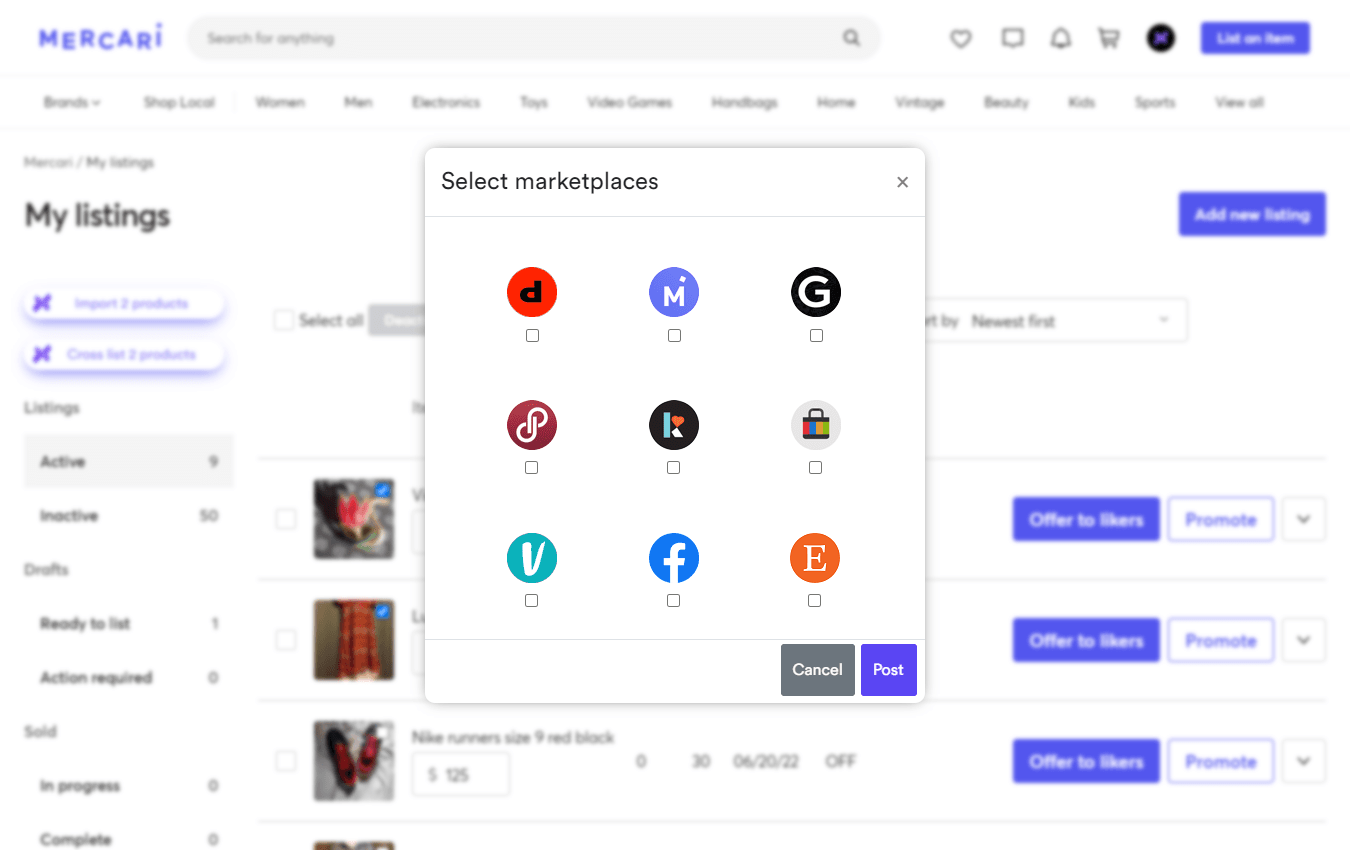The height and width of the screenshot is (850, 1350).
Task: Open the Electronics category
Action: (x=446, y=102)
